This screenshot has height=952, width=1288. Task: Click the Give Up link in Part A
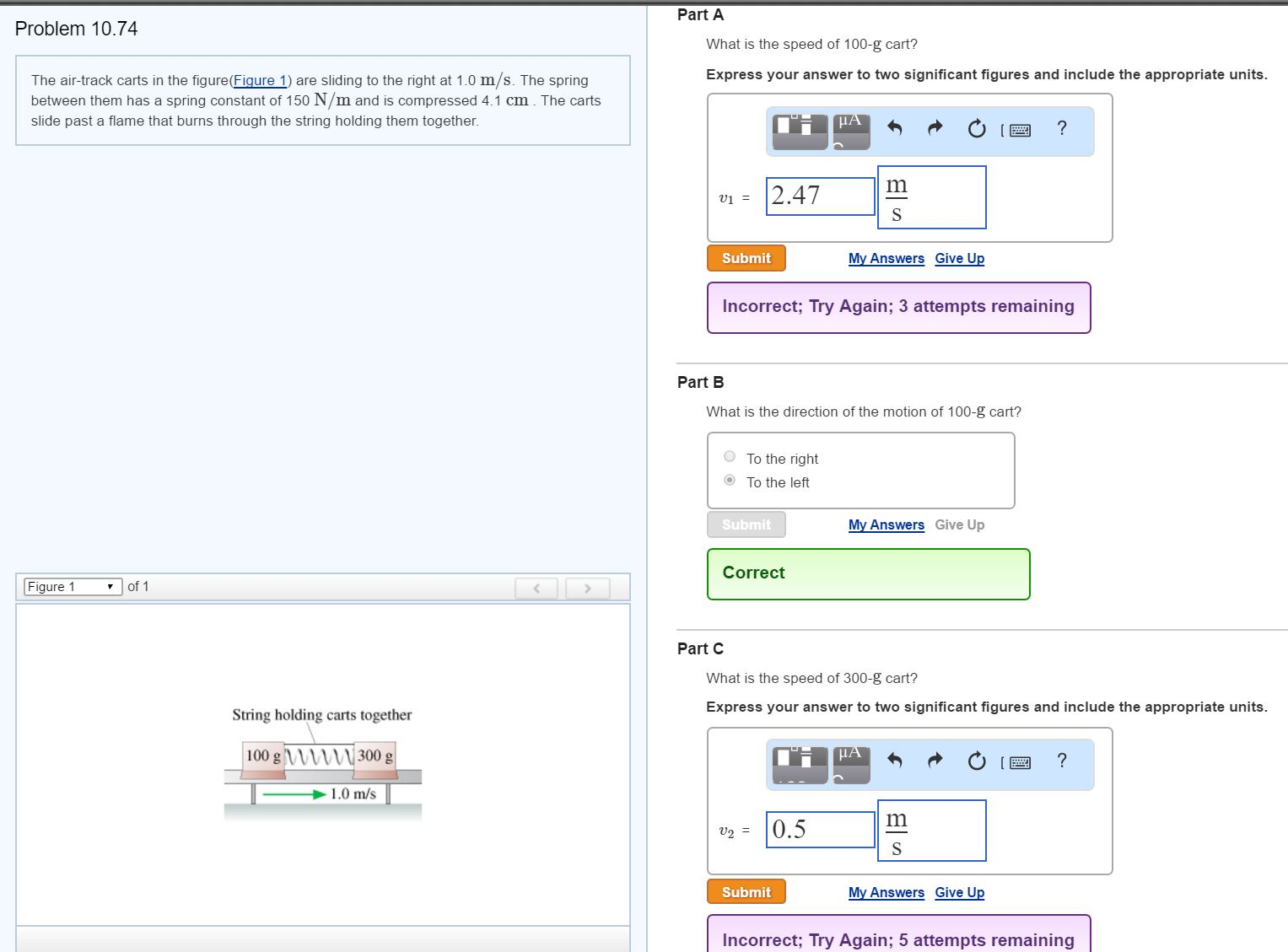tap(959, 258)
